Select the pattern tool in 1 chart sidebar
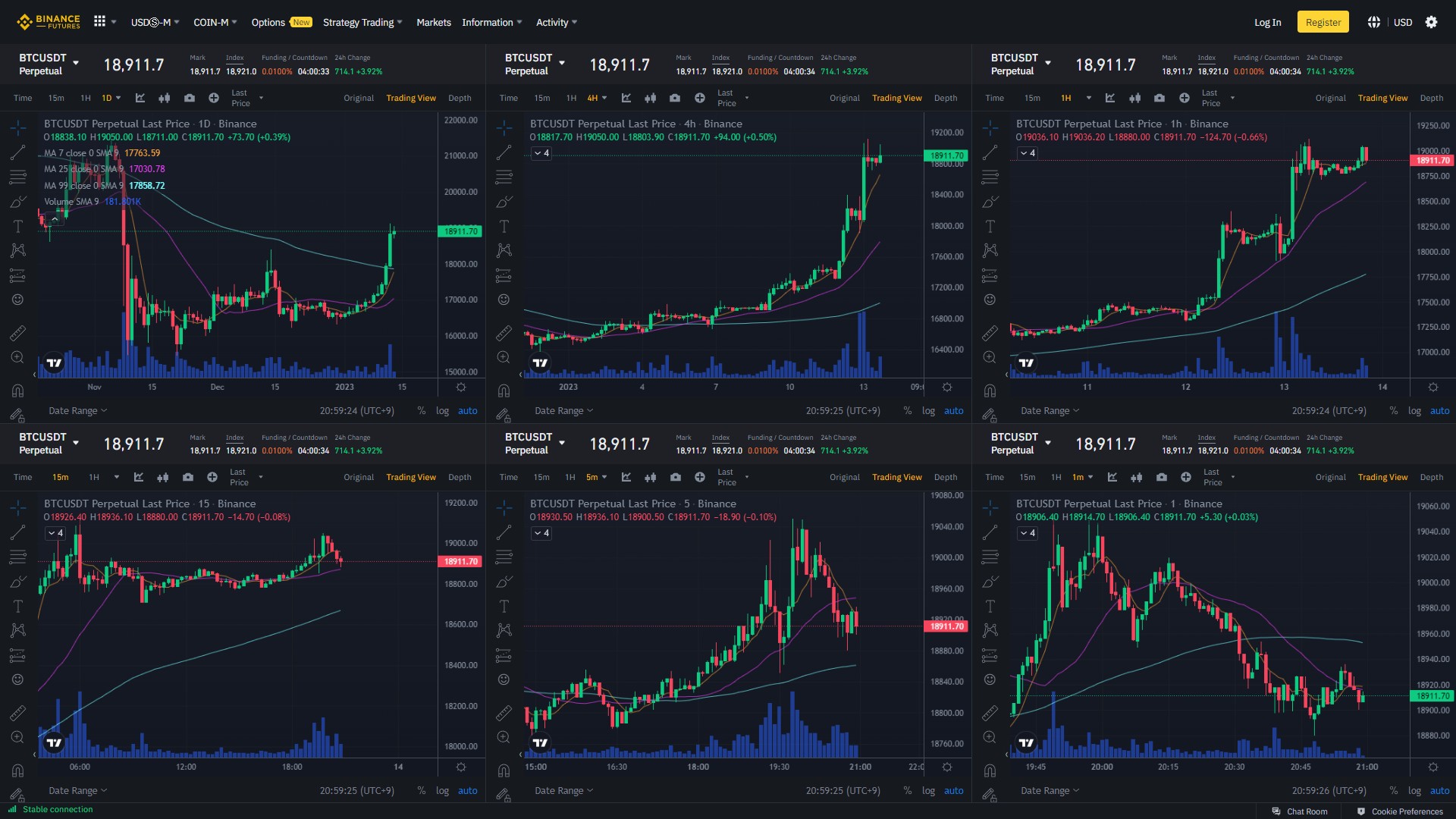 click(990, 630)
